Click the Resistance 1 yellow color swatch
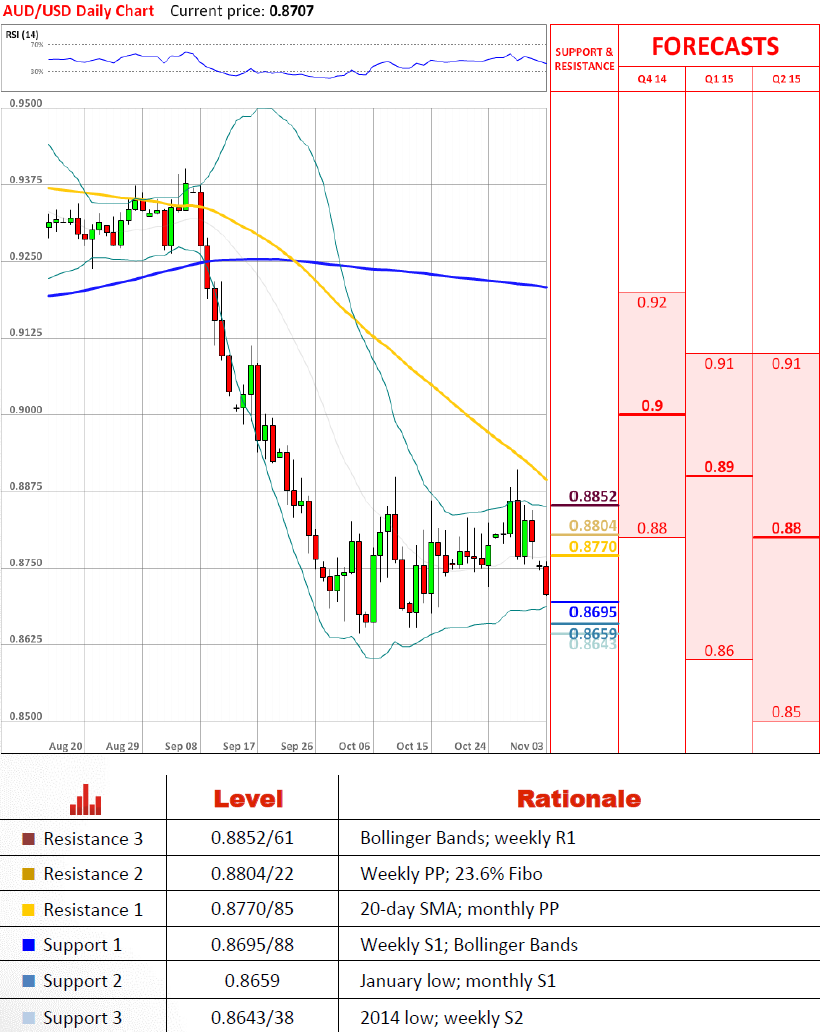 [x=28, y=910]
